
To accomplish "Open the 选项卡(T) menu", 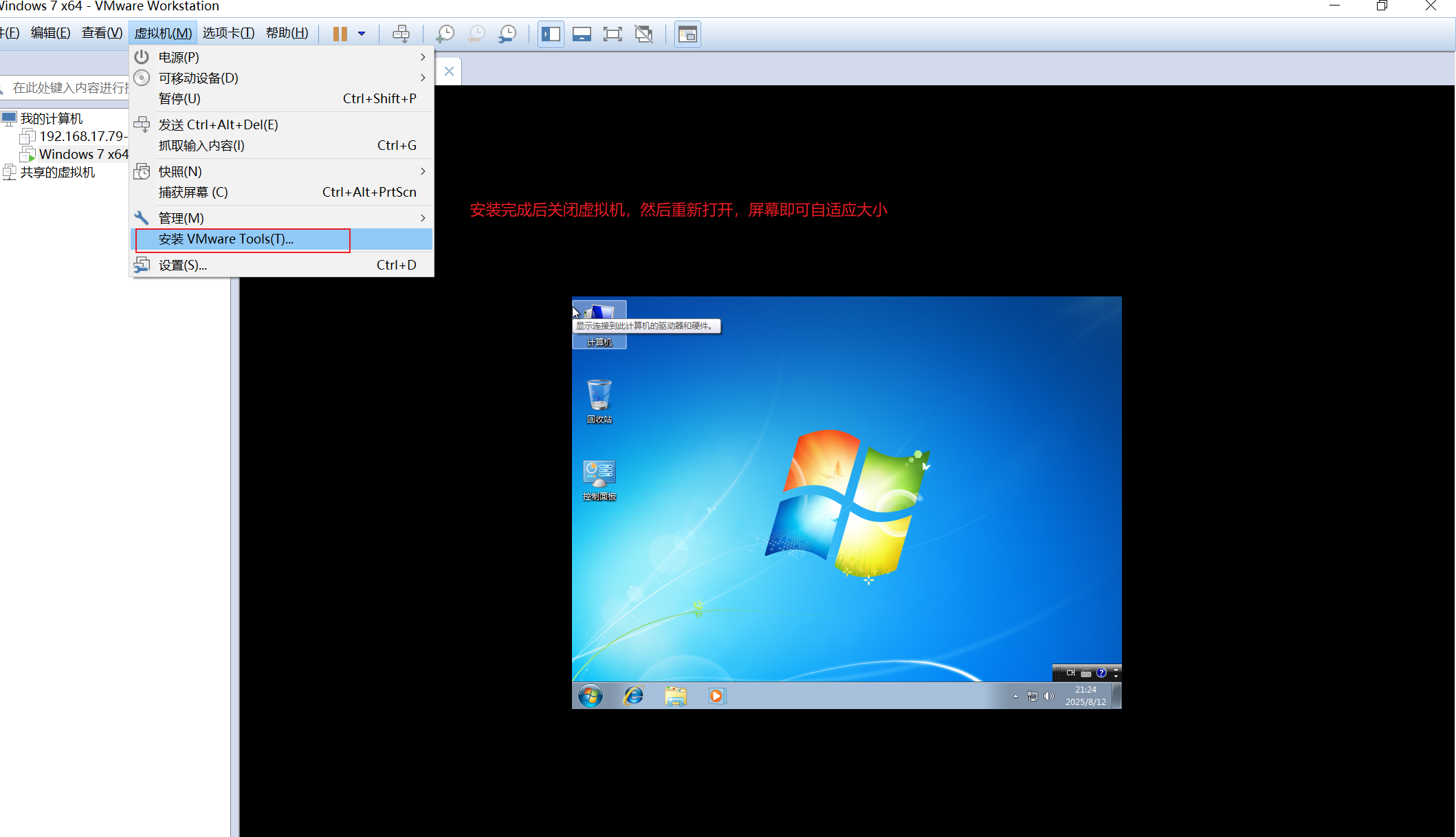I will (228, 33).
